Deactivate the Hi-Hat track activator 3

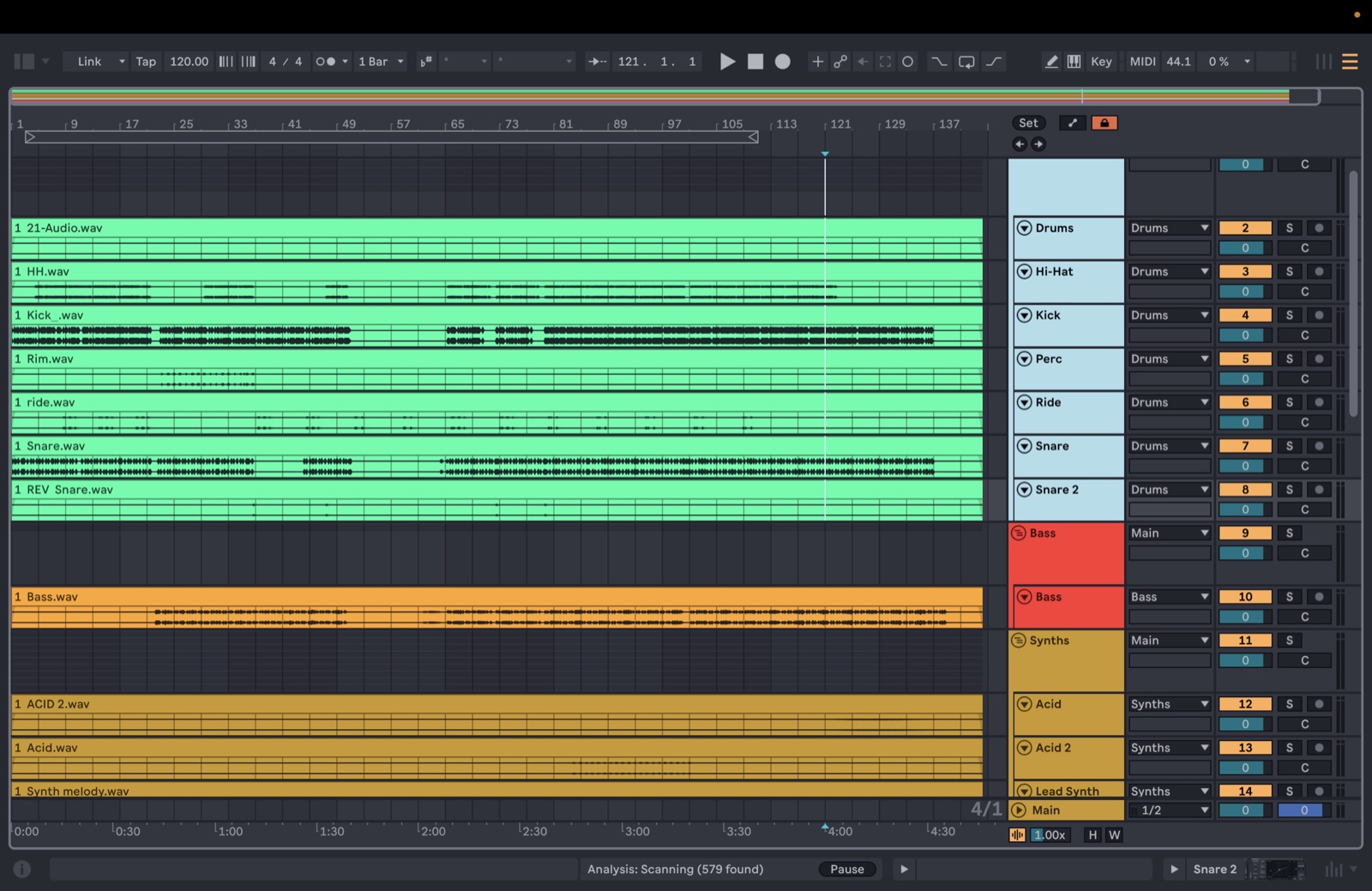1245,271
